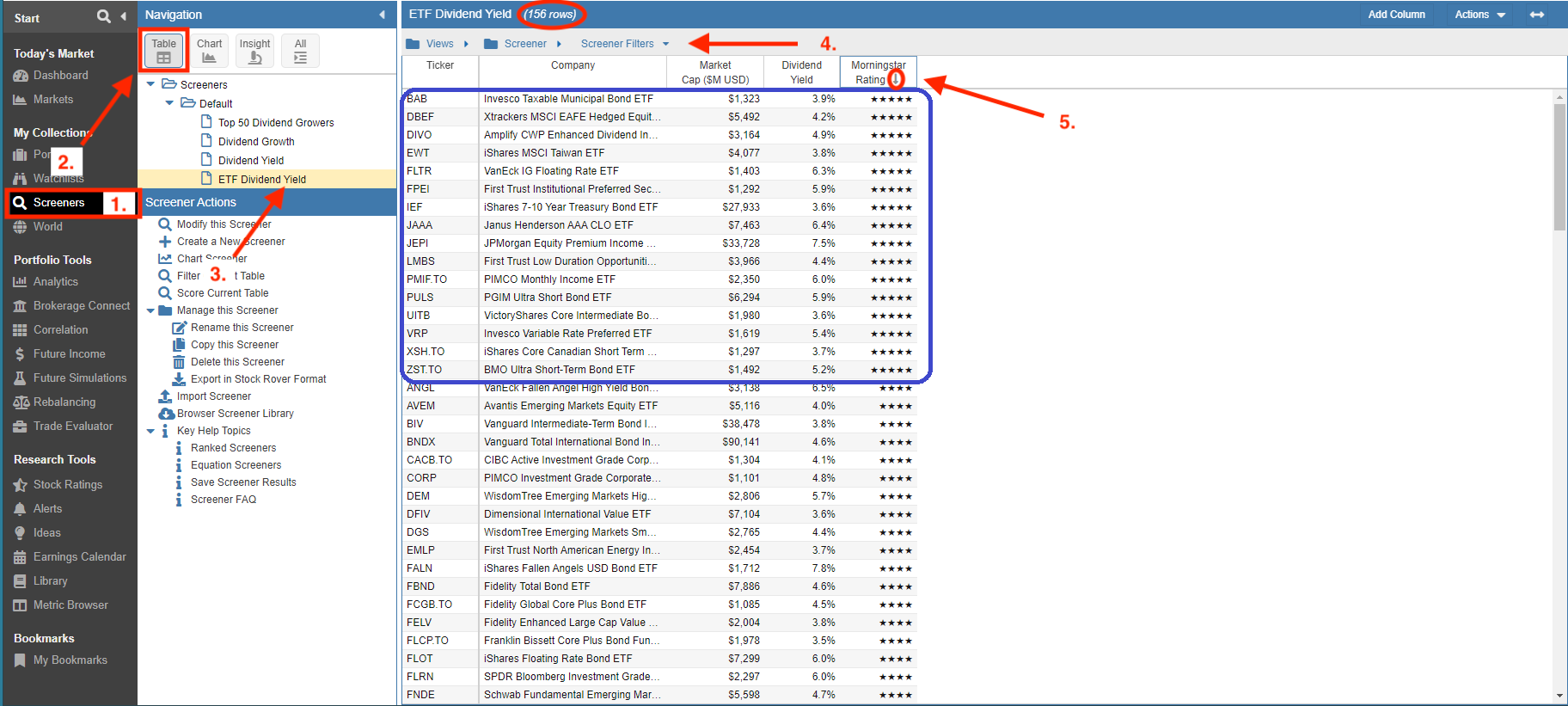Viewport: 1568px width, 706px height.
Task: Click the Stock Ratings star icon
Action: (20, 485)
